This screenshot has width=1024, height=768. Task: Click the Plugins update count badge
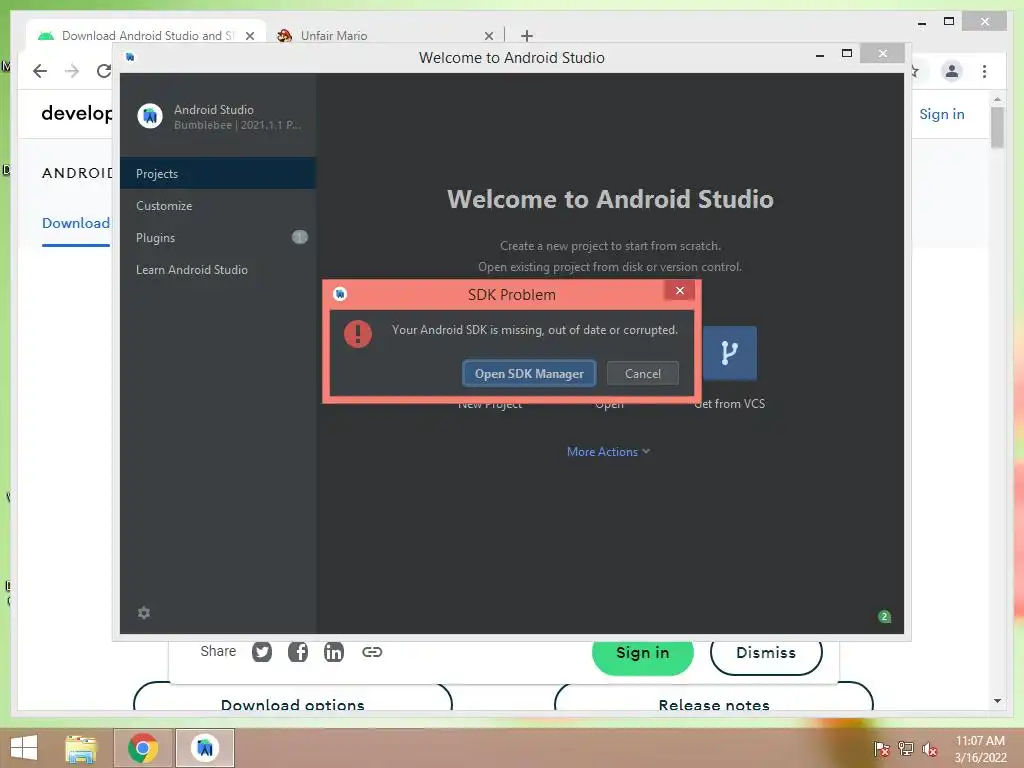(300, 237)
